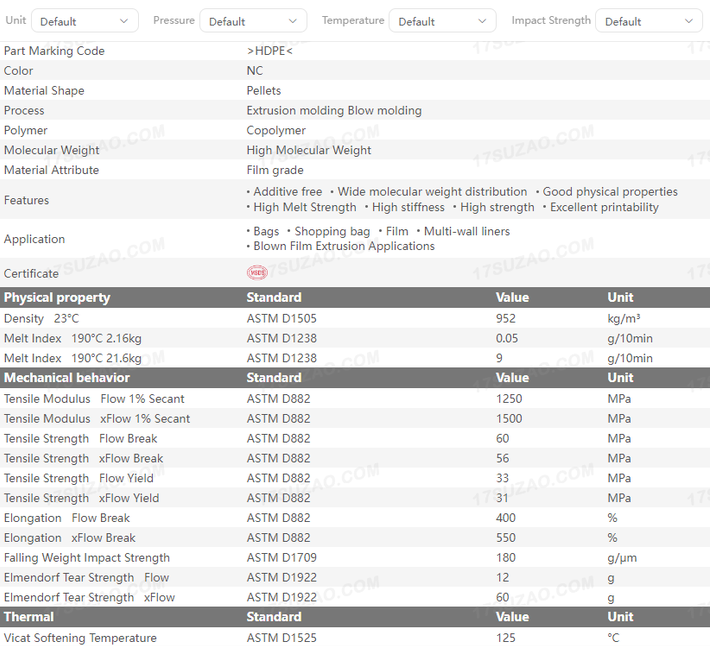Click the Thermal section header
711x647 pixels.
pyautogui.click(x=29, y=617)
